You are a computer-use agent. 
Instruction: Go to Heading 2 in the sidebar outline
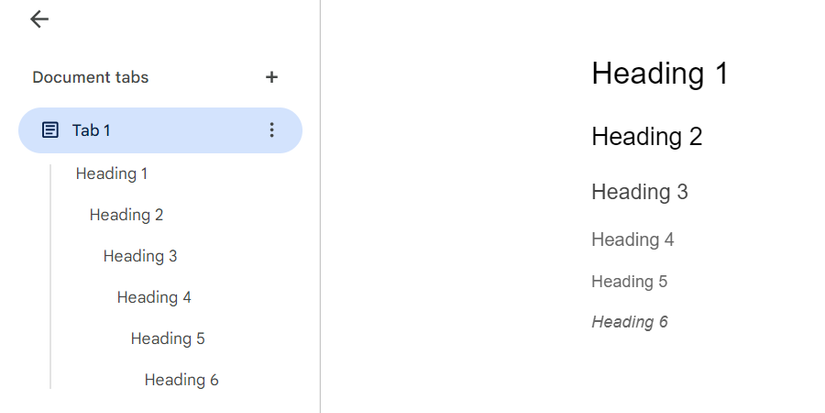pyautogui.click(x=126, y=214)
